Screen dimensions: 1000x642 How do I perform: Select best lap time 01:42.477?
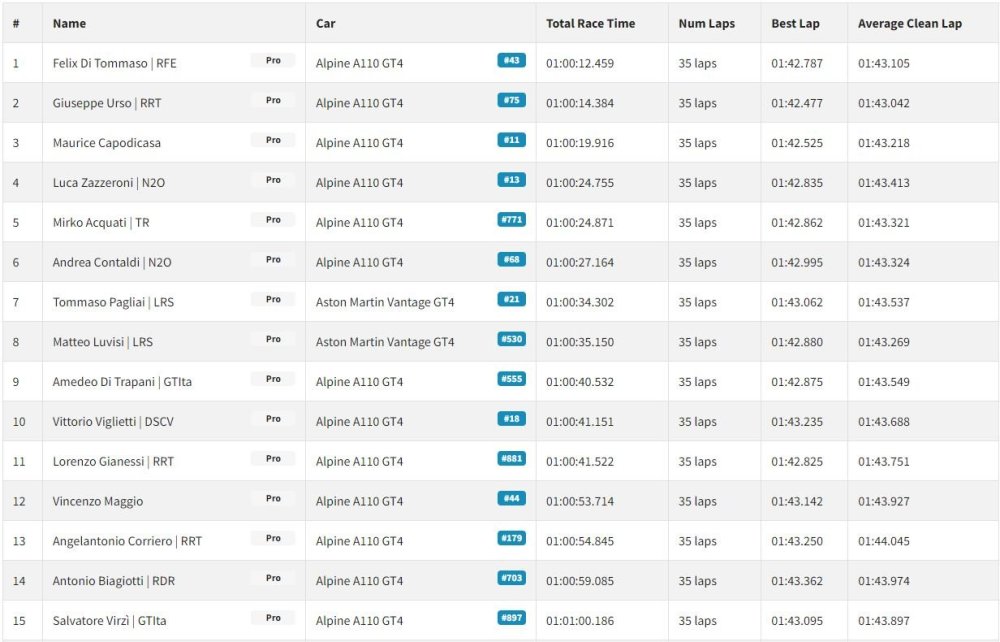tap(797, 103)
